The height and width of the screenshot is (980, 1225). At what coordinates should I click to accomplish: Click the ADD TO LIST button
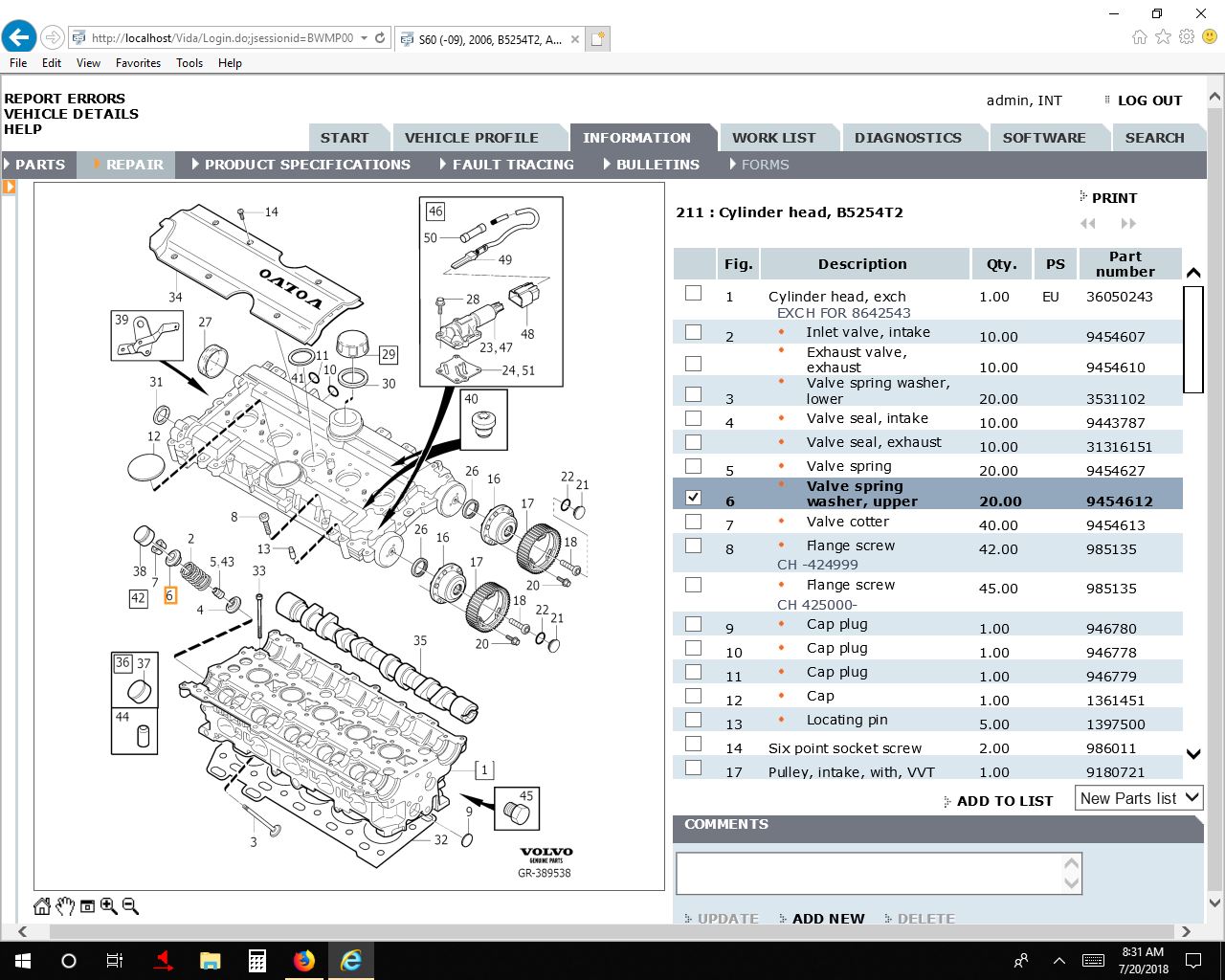point(1004,801)
